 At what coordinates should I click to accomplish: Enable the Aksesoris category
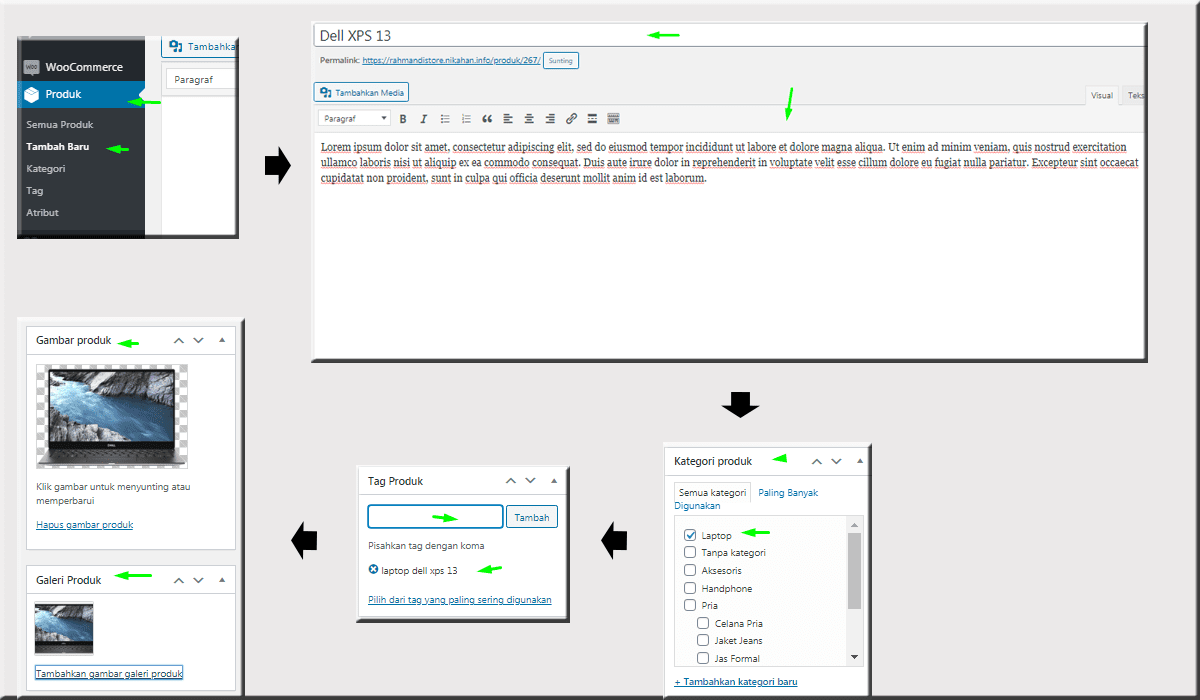[x=690, y=570]
